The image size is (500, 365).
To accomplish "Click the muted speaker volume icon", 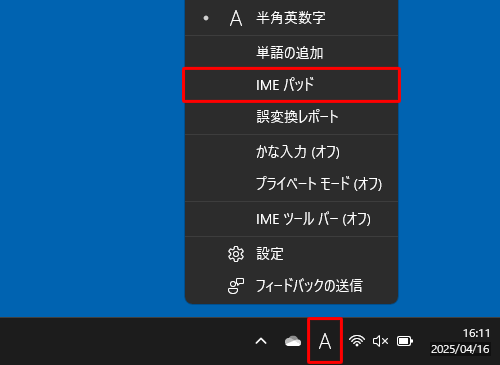I will tap(380, 341).
